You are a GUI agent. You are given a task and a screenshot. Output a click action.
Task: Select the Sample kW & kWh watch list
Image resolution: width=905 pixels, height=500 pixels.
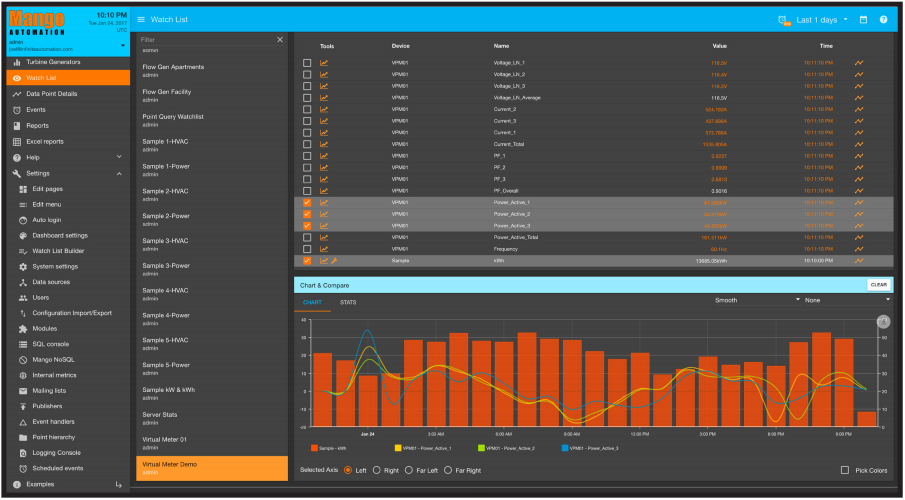pyautogui.click(x=212, y=393)
